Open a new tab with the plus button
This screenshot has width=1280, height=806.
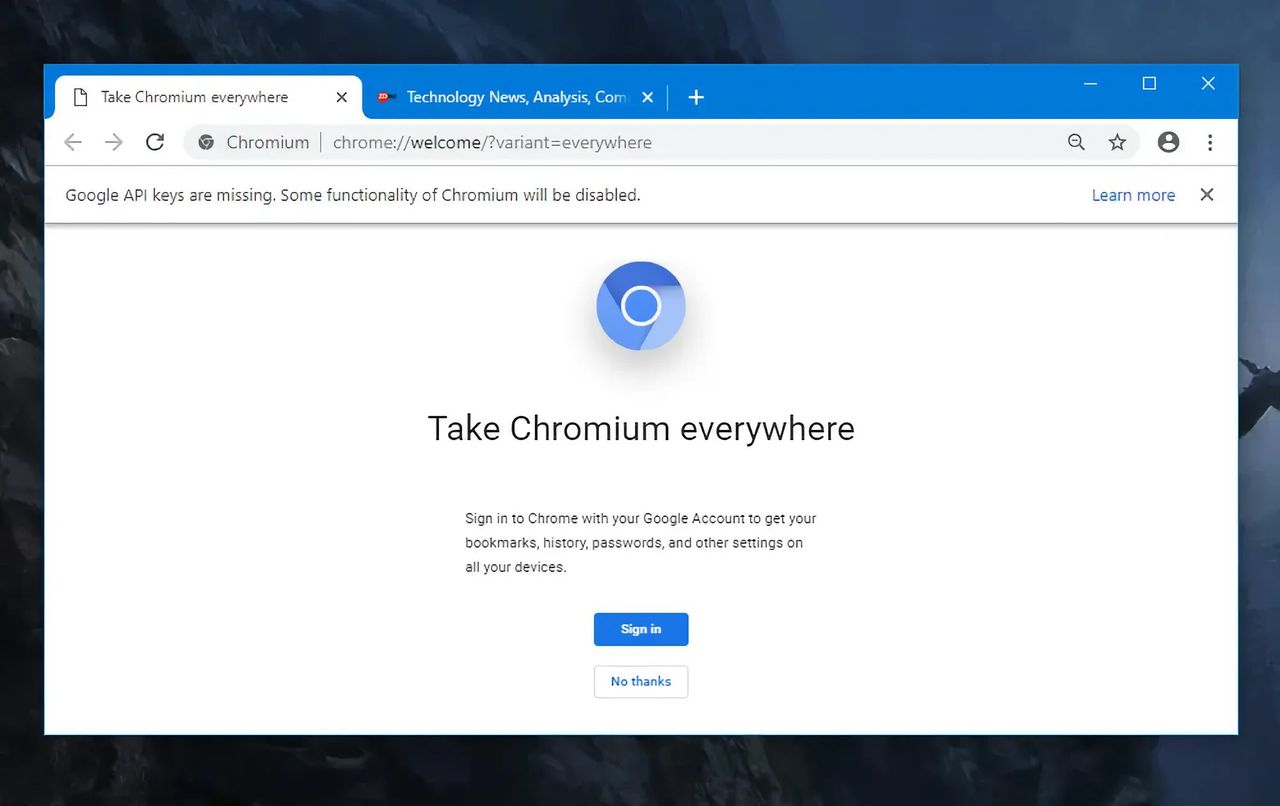pos(696,97)
